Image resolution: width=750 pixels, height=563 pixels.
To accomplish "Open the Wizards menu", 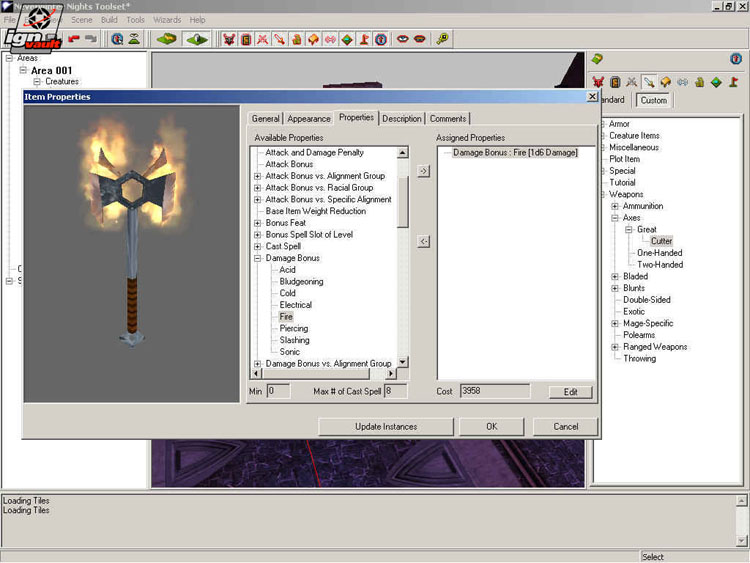I will 167,20.
